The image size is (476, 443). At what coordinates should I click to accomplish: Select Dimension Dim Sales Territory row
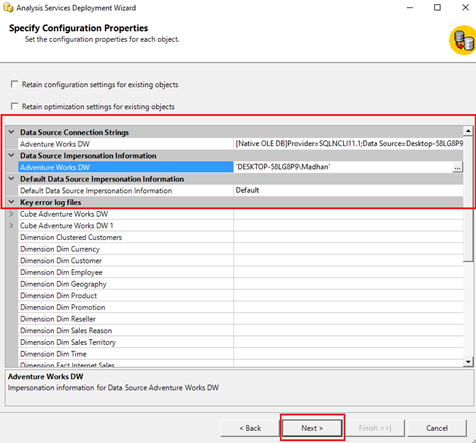126,342
